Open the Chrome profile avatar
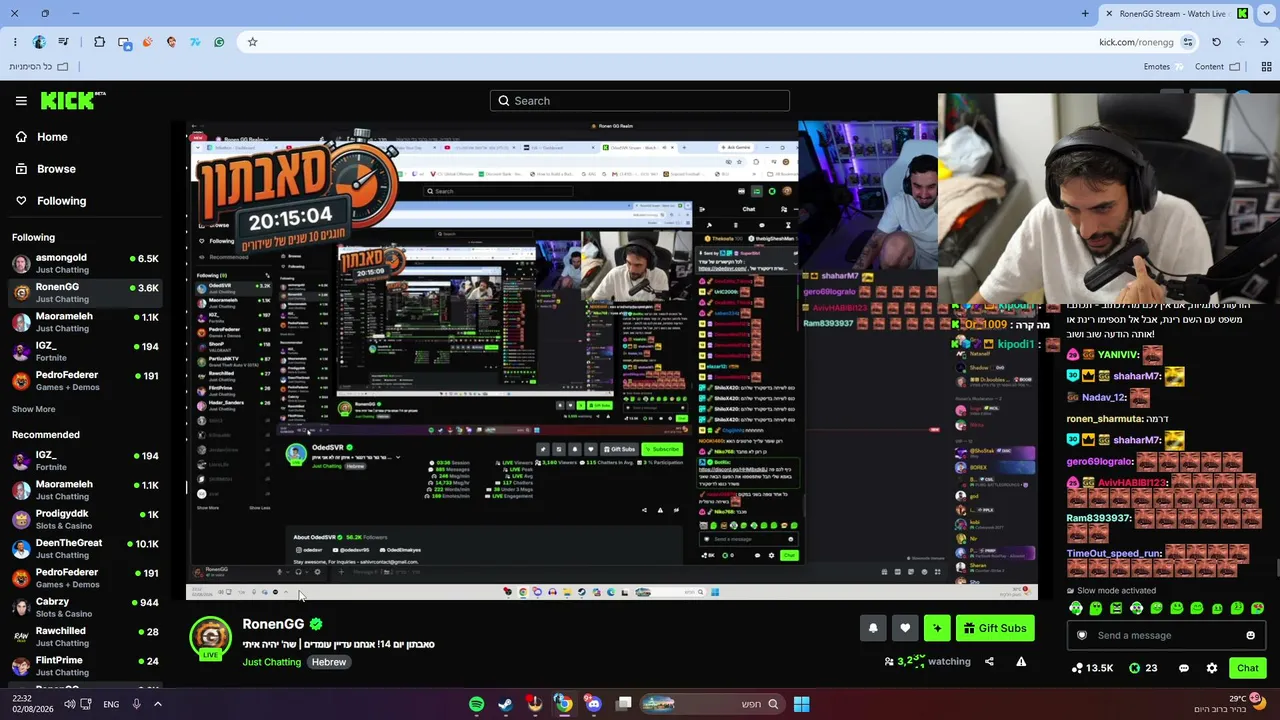 point(39,42)
